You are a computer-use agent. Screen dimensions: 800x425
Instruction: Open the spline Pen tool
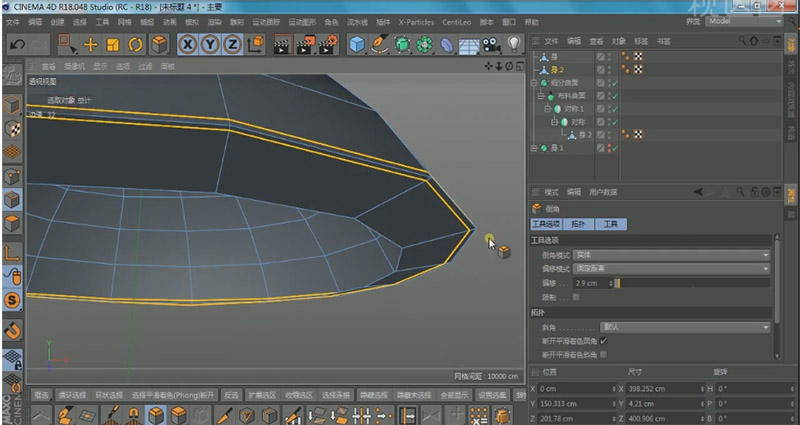click(380, 44)
